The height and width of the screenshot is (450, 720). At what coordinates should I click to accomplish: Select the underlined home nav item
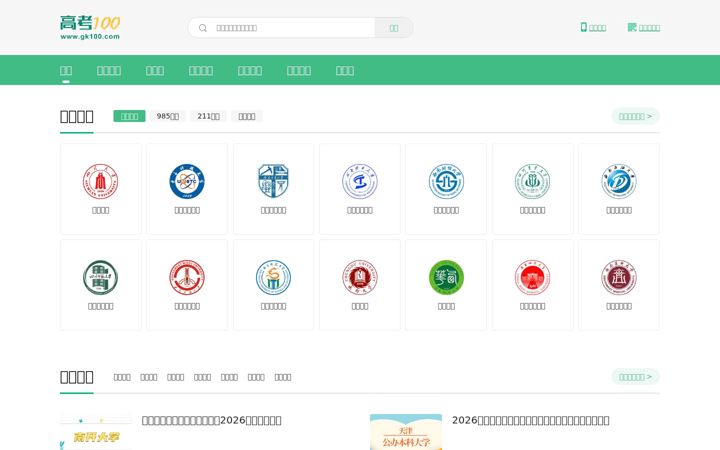click(x=66, y=70)
